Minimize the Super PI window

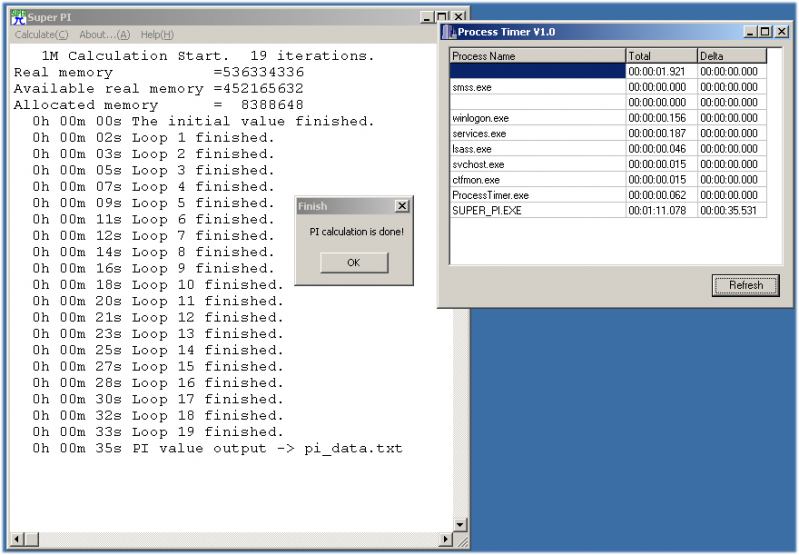coord(427,17)
